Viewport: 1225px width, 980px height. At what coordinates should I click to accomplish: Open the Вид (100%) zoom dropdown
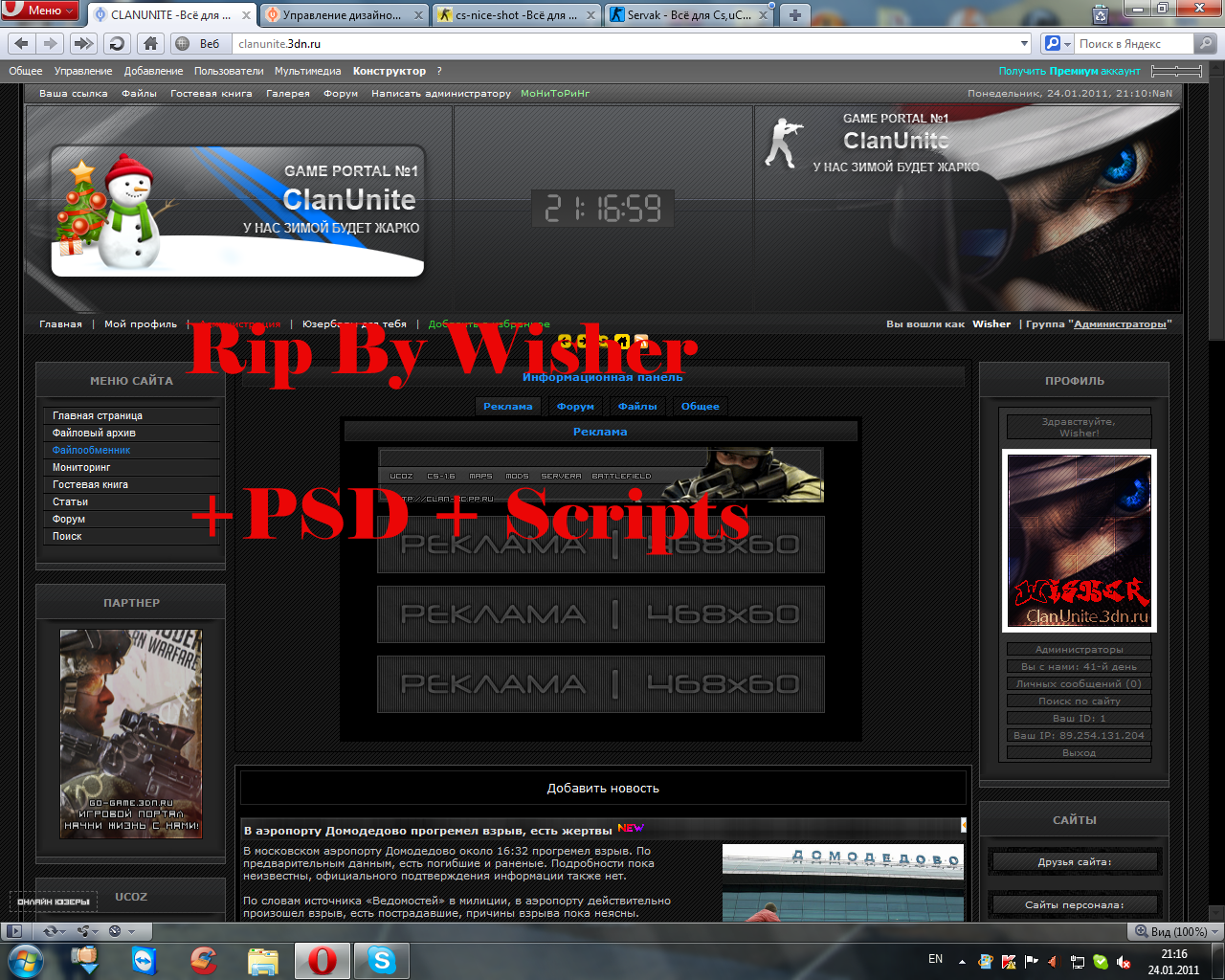point(1177,931)
